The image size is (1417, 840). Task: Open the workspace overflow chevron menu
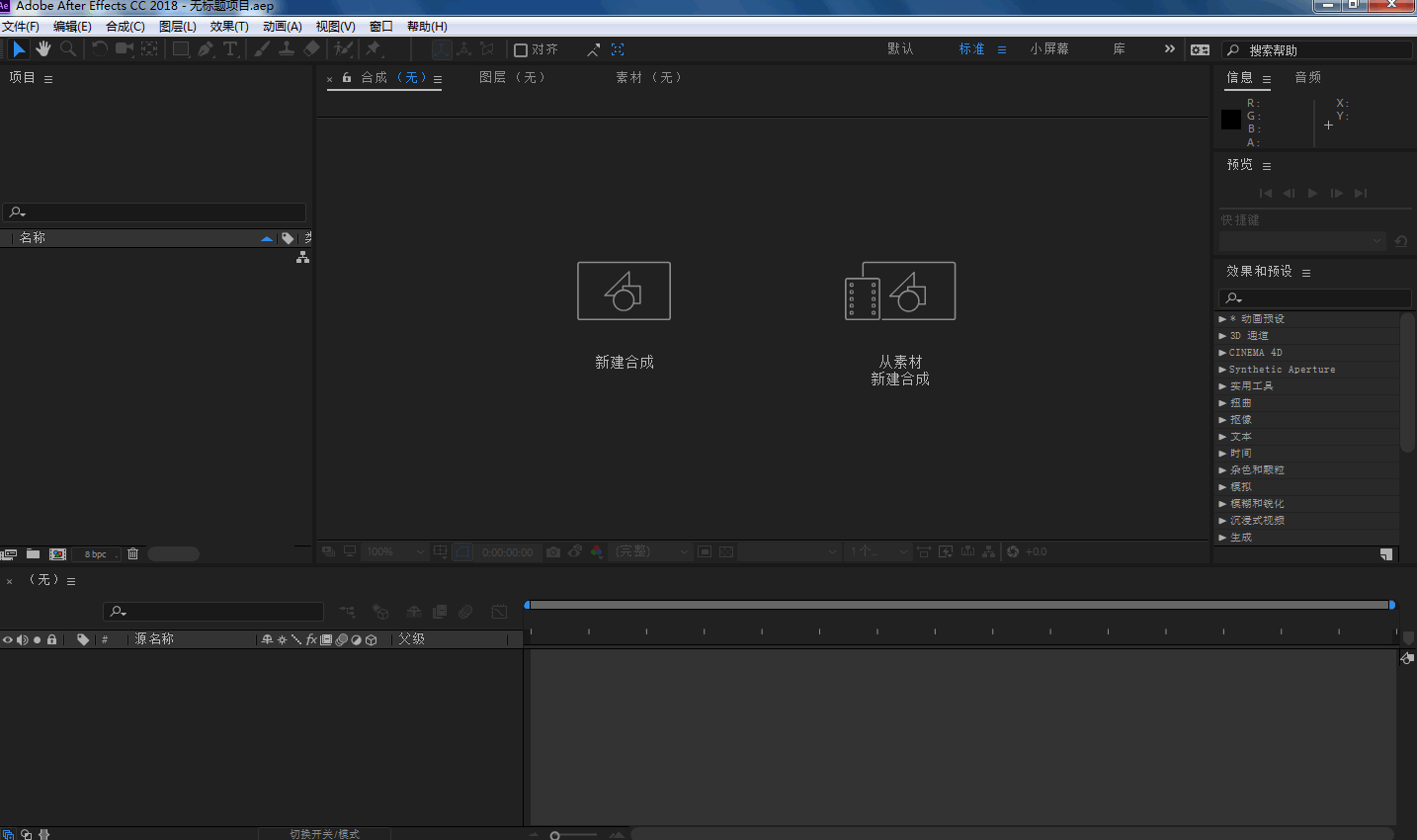click(x=1170, y=48)
